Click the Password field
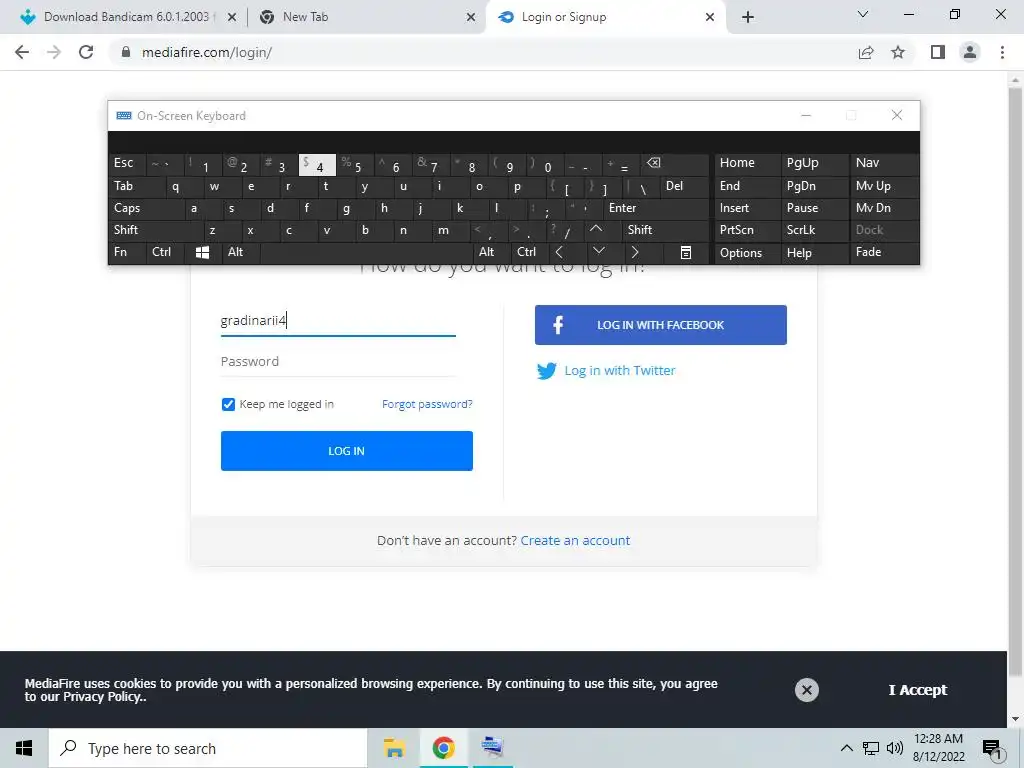The width and height of the screenshot is (1024, 768). (338, 362)
